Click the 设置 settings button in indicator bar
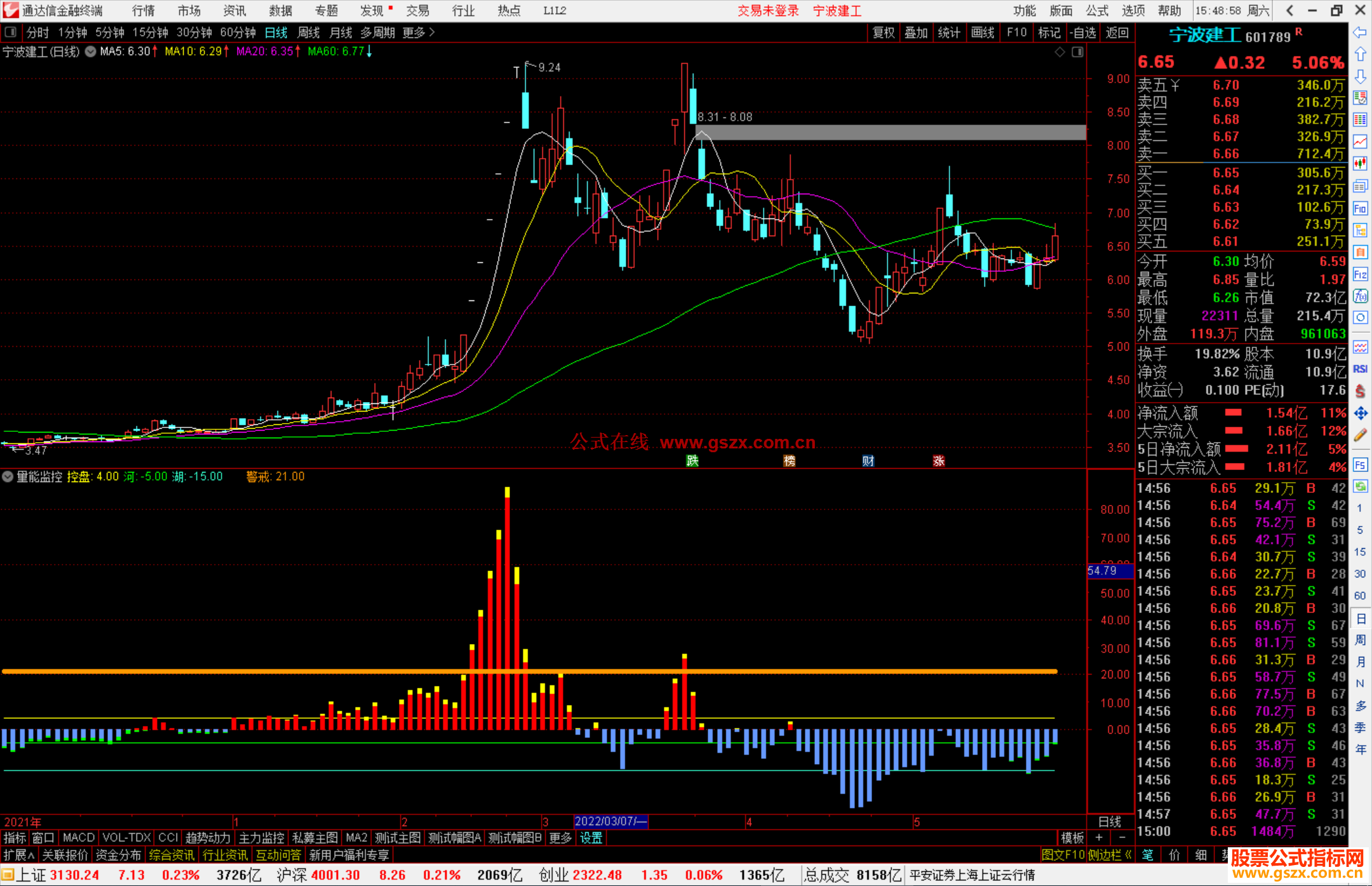Screen dimensions: 1372x886 (x=591, y=838)
